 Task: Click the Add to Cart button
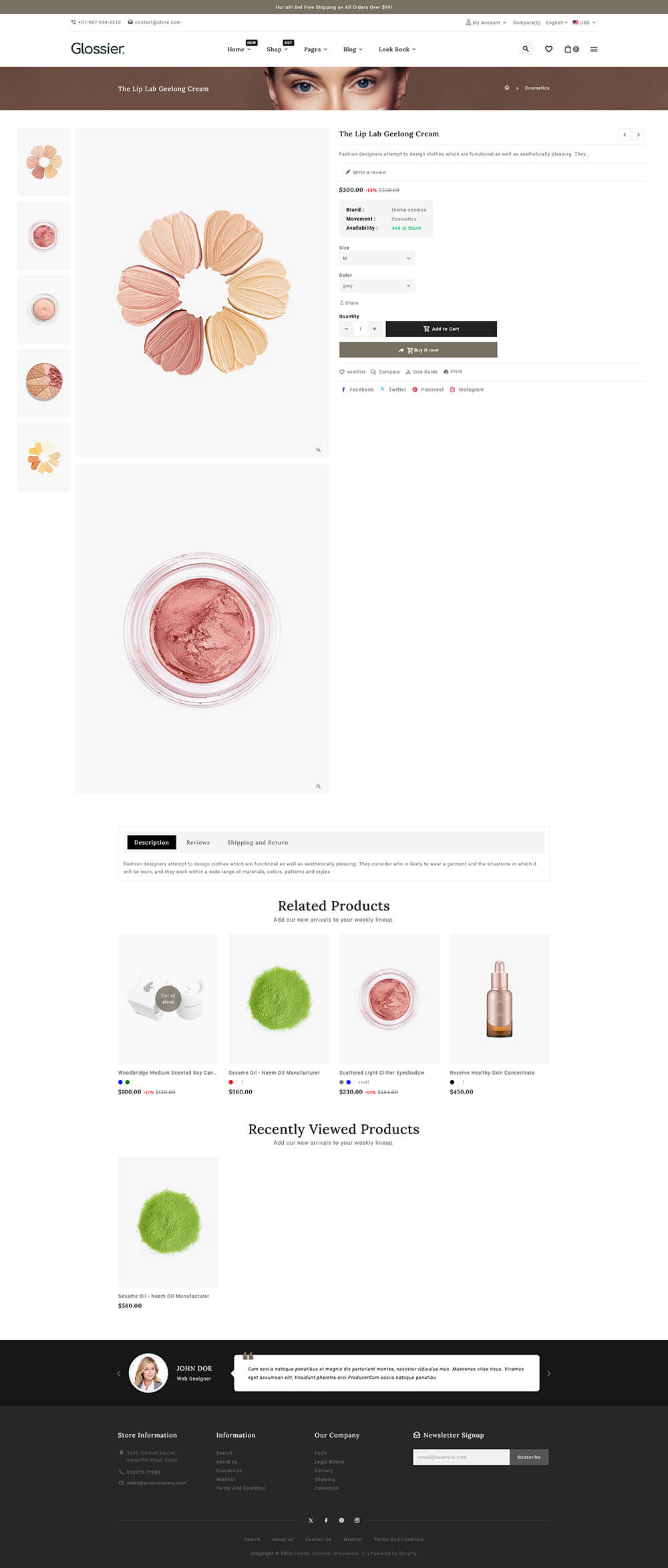[442, 329]
